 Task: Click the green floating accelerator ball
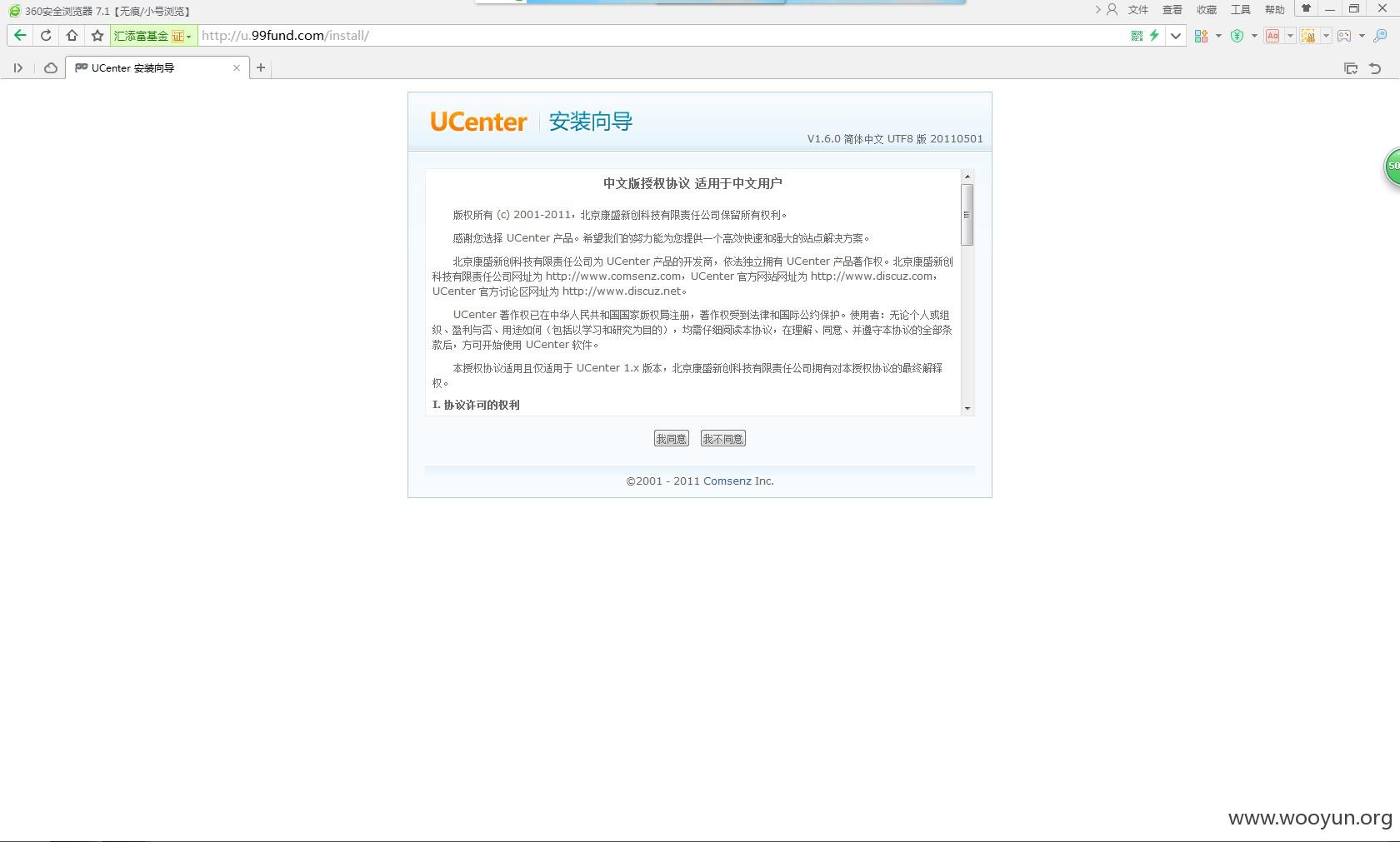click(1392, 166)
